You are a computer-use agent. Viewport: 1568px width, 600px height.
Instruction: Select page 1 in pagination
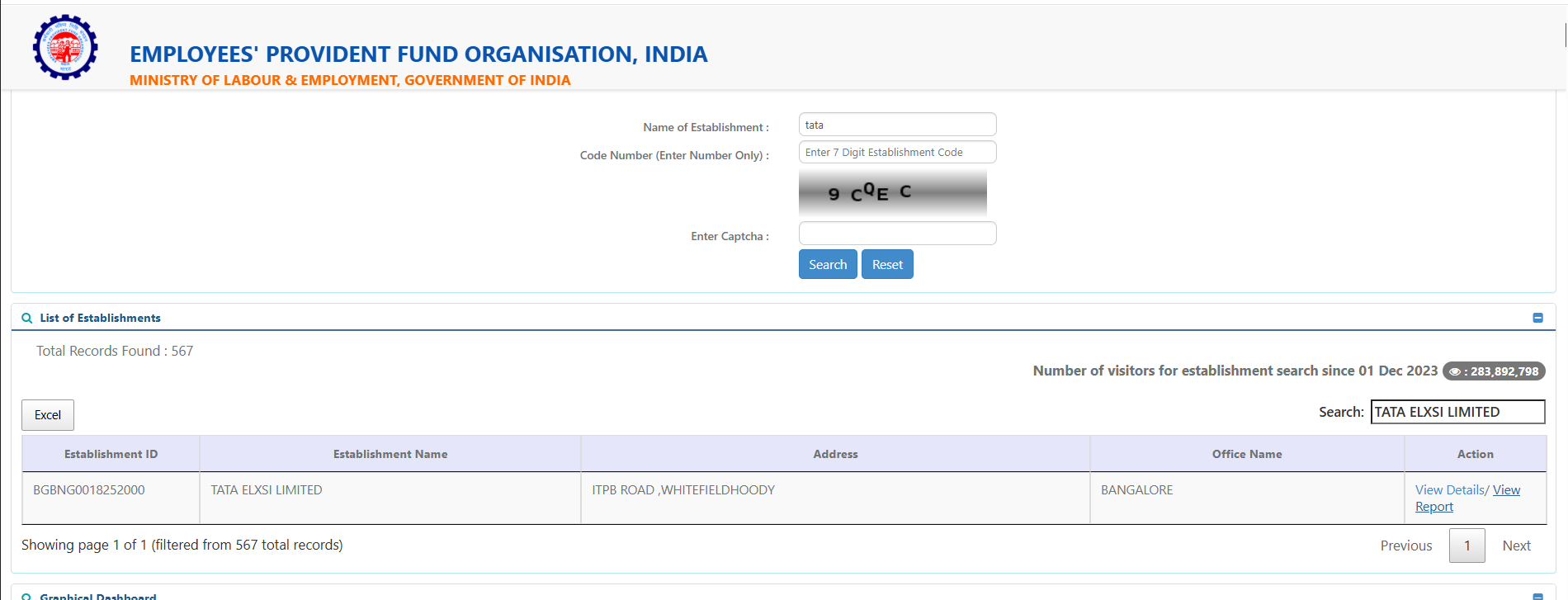1466,546
